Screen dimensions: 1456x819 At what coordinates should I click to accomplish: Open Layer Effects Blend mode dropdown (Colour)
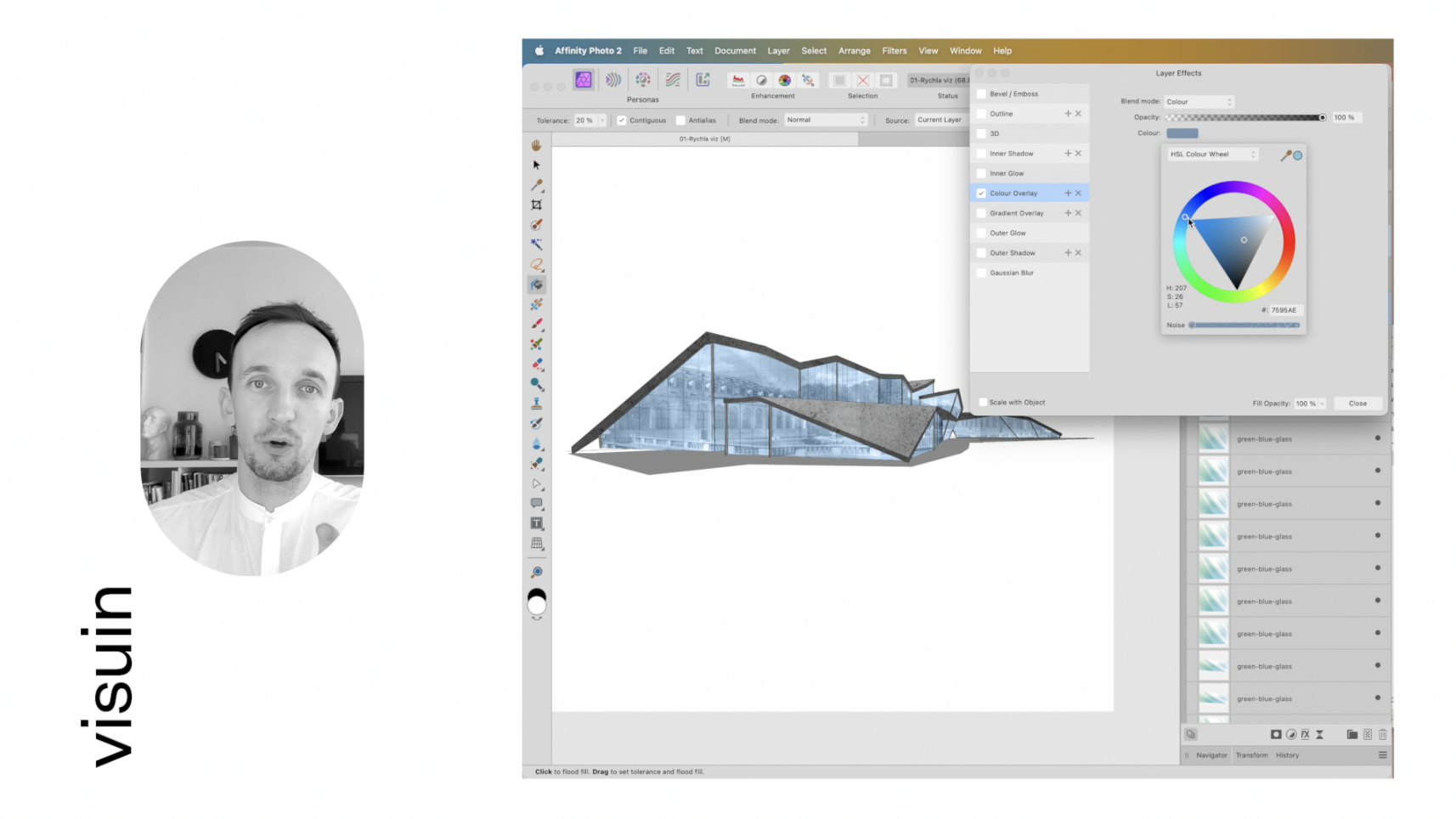tap(1199, 102)
